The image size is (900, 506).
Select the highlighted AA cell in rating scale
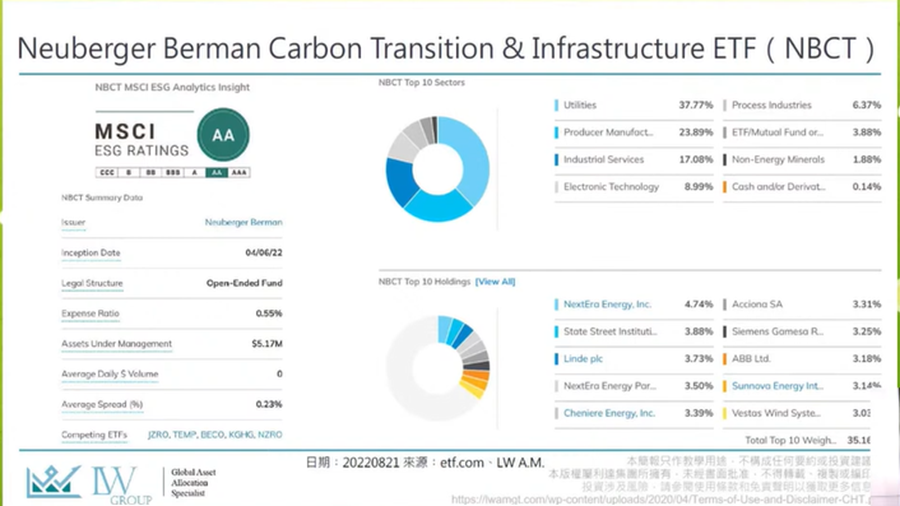tap(215, 172)
